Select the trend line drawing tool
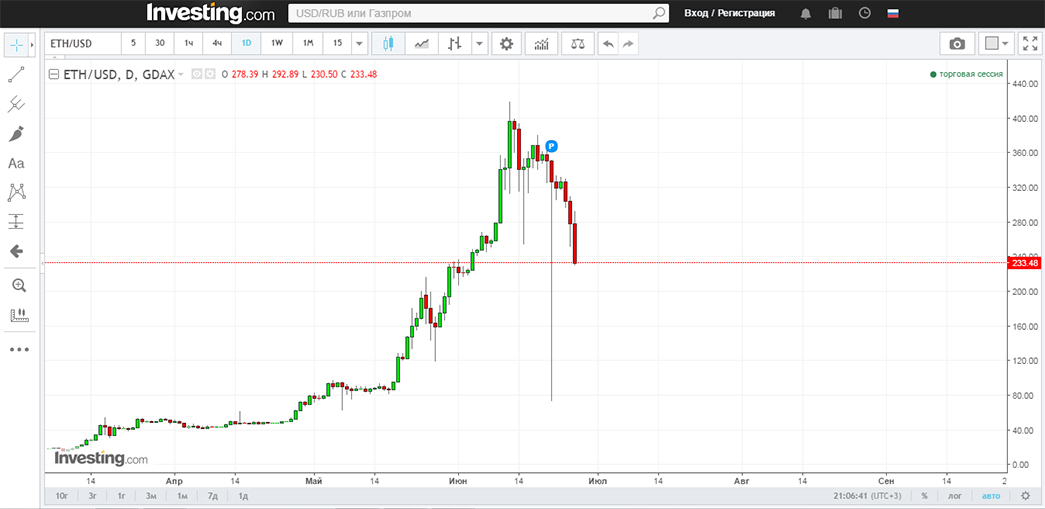This screenshot has width=1045, height=509. coord(16,74)
